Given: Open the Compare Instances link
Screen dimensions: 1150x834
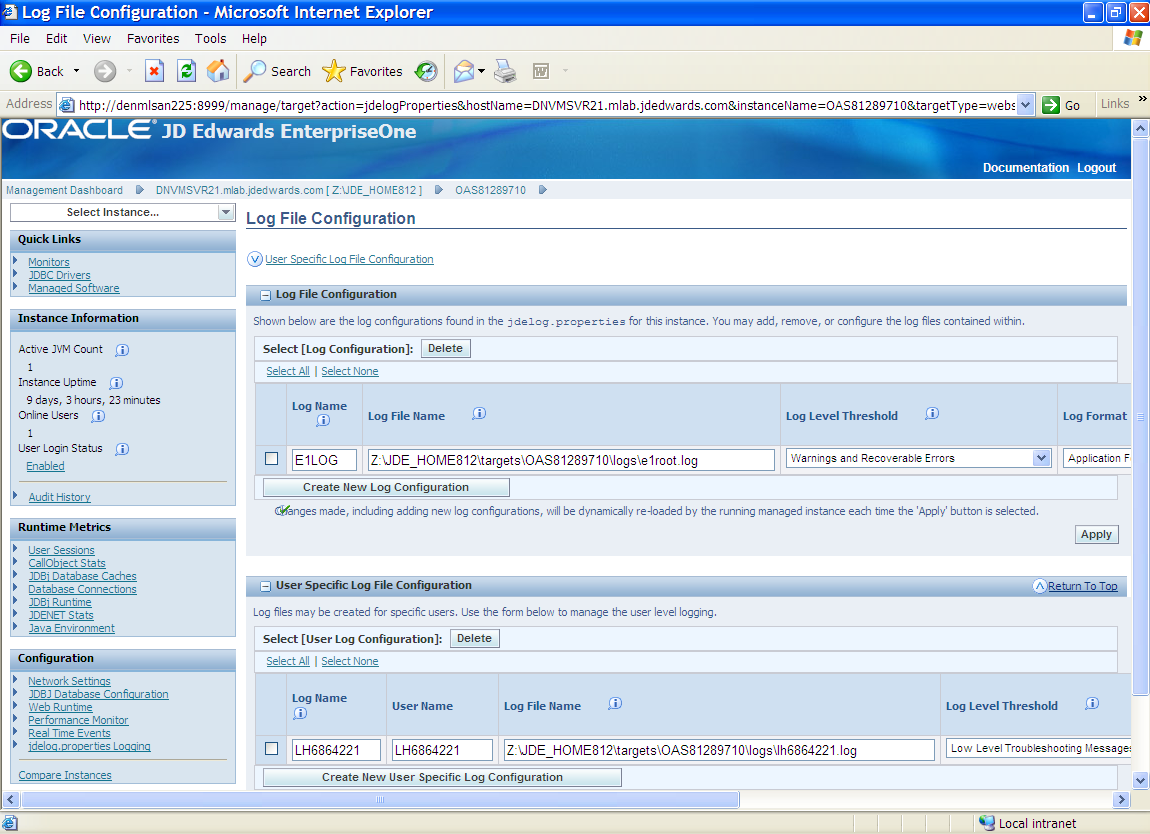Looking at the screenshot, I should pos(65,775).
